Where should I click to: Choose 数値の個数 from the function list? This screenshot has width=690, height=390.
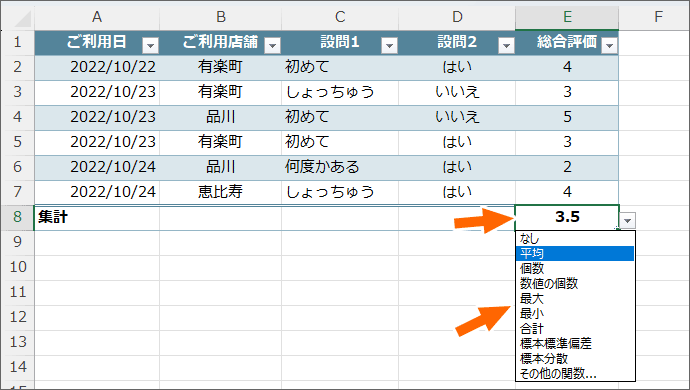(x=575, y=283)
